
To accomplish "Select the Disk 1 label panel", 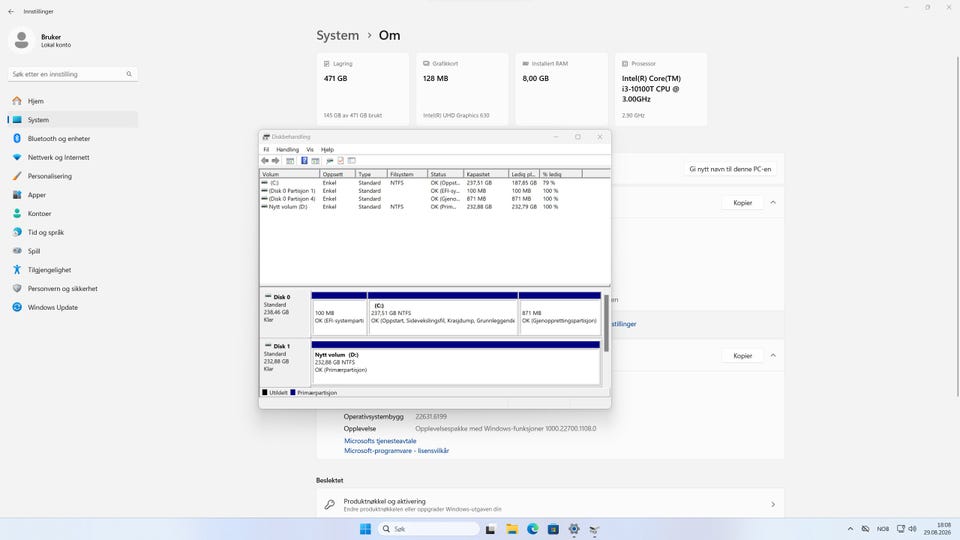I will 285,362.
